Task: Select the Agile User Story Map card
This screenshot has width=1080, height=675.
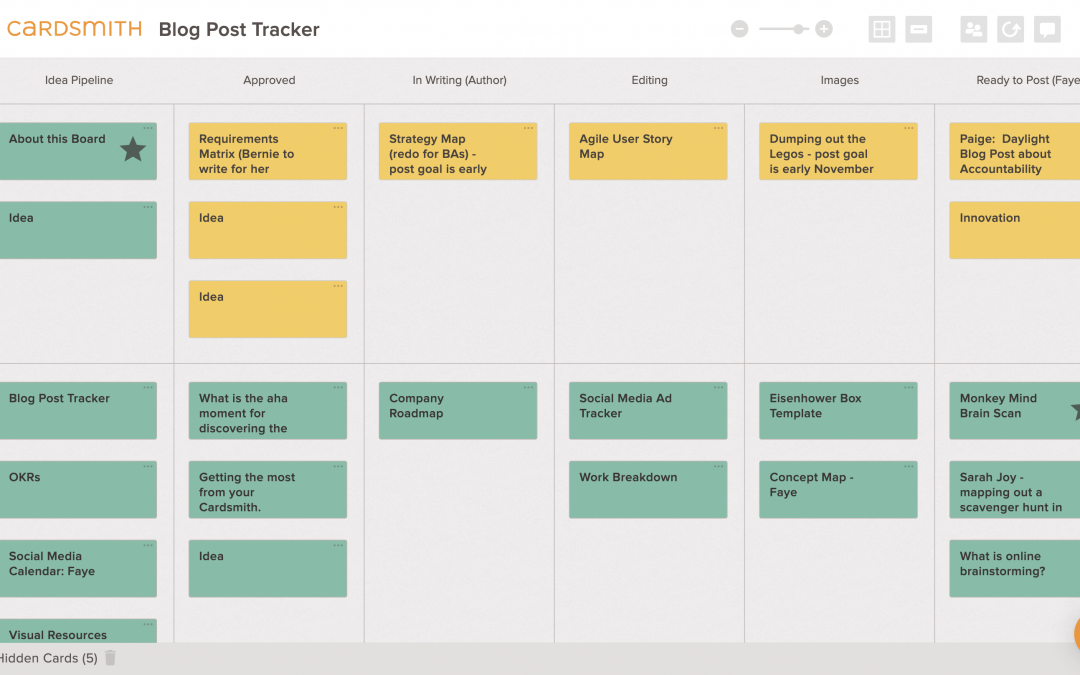Action: tap(648, 152)
